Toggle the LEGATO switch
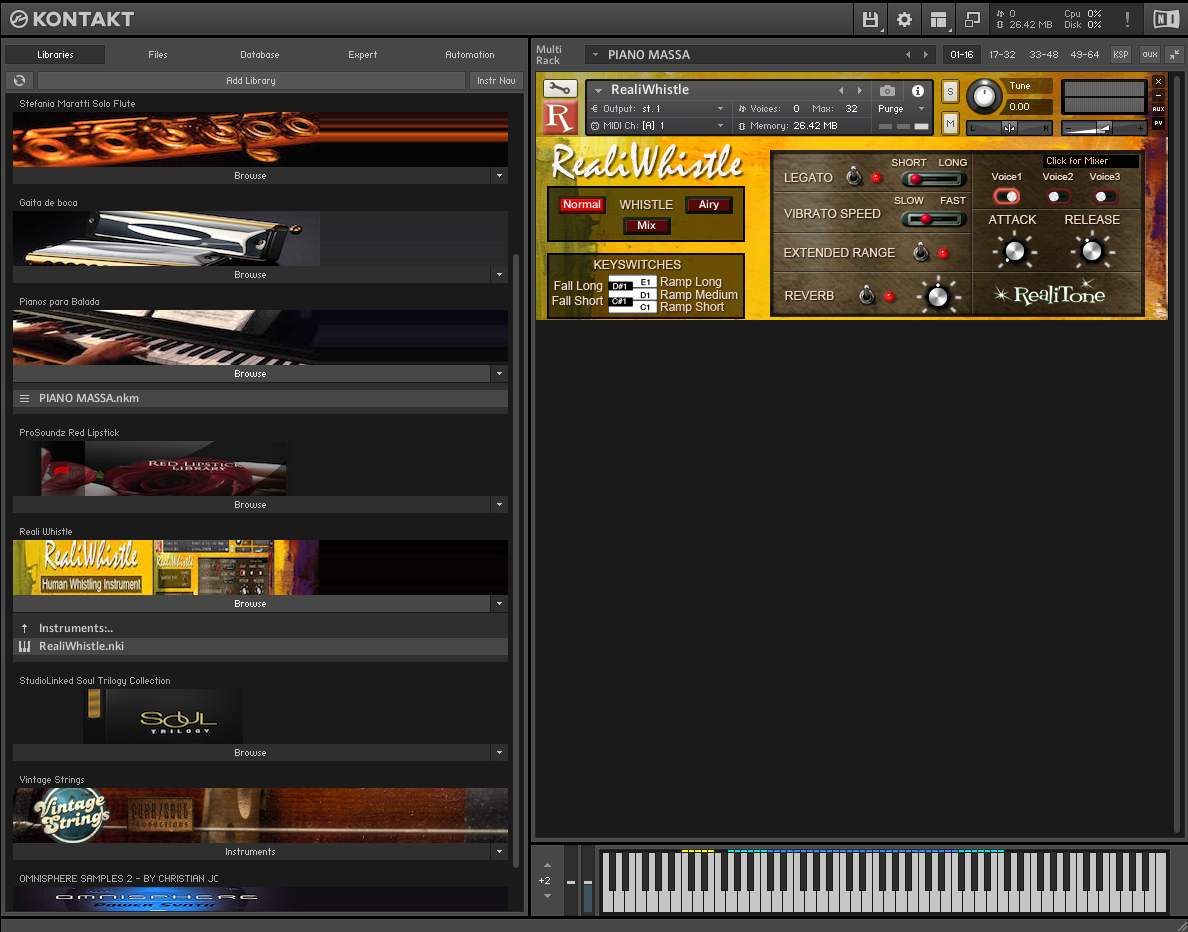This screenshot has height=932, width=1188. click(854, 177)
